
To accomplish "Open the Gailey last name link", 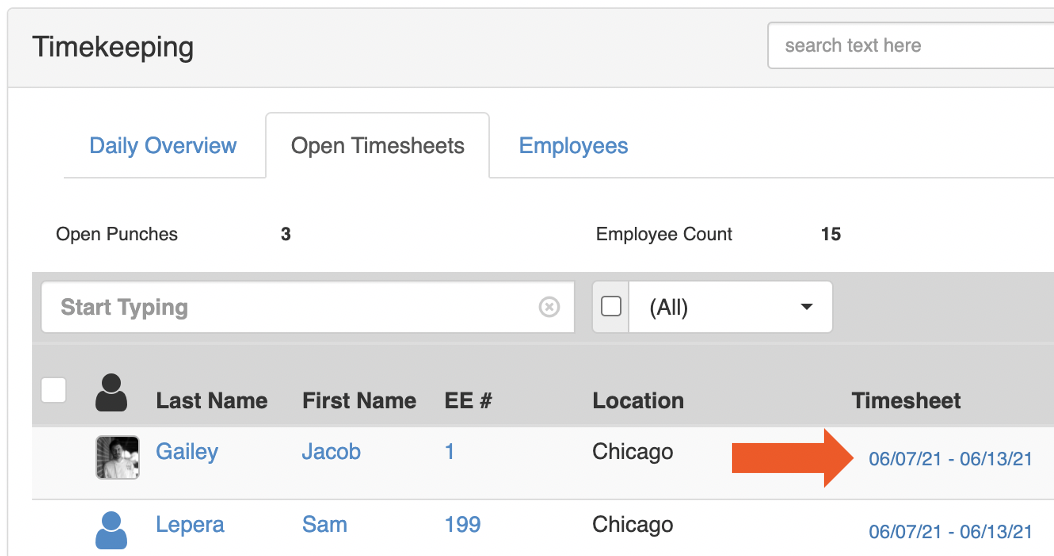I will (x=187, y=452).
